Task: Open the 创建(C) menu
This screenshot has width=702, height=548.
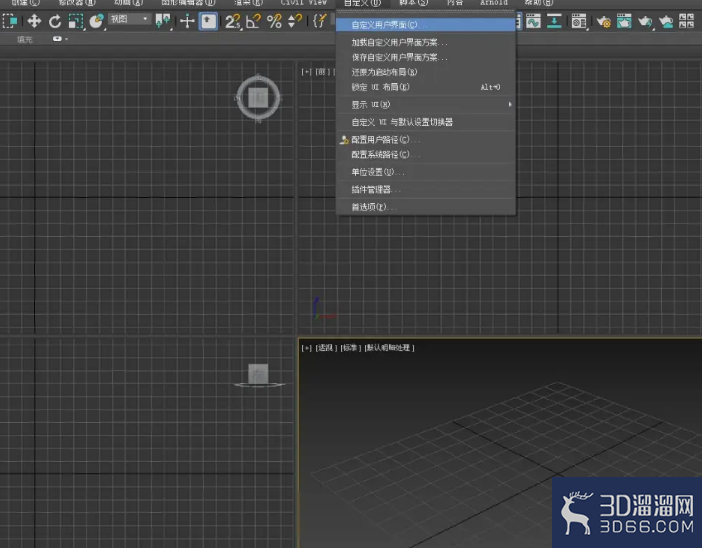Action: pos(25,3)
